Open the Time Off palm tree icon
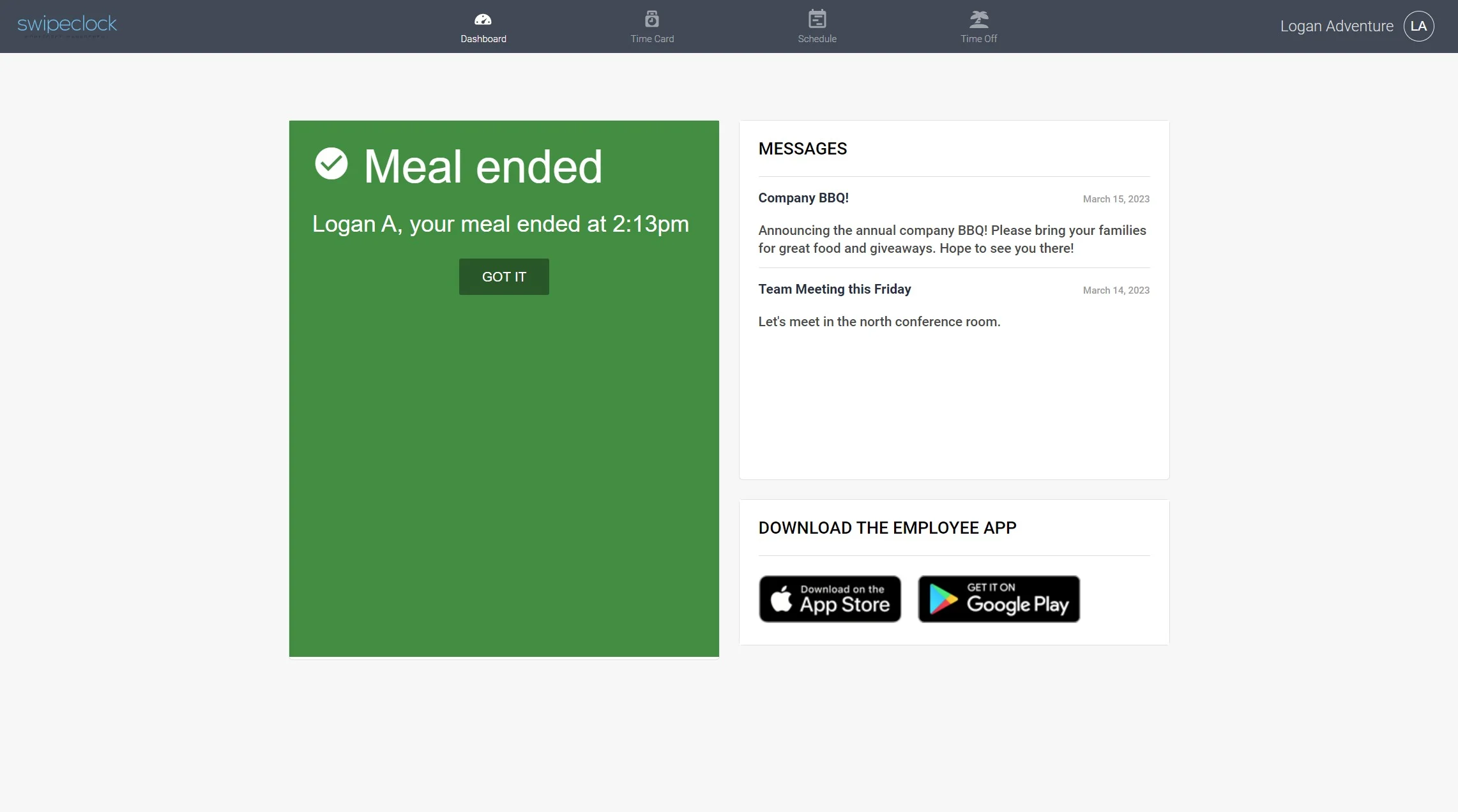 tap(978, 19)
